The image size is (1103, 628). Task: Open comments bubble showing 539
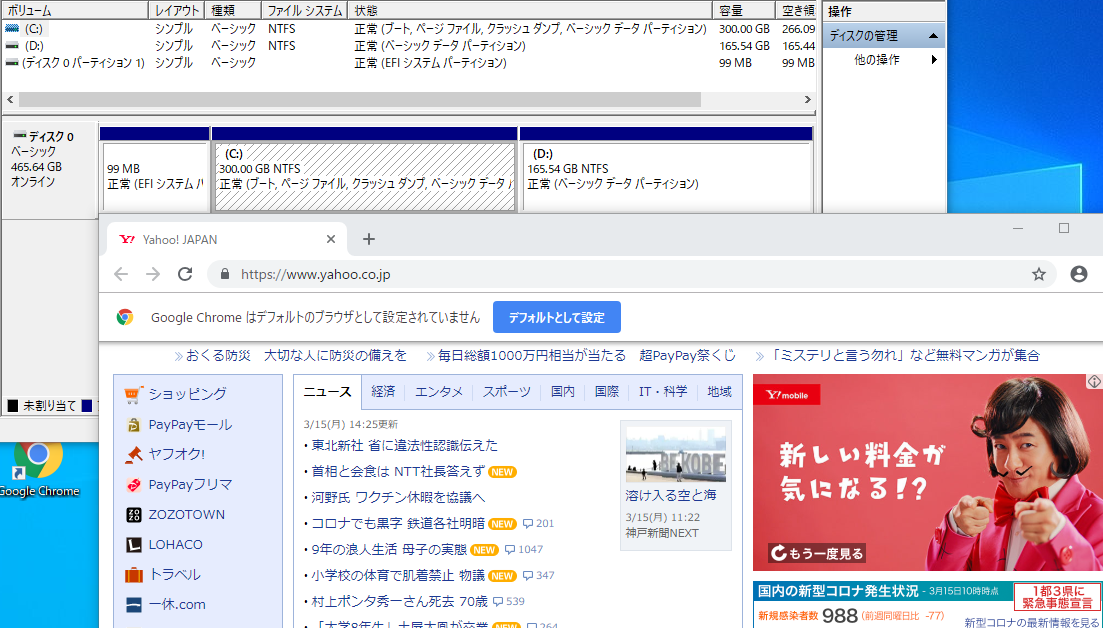coord(509,601)
